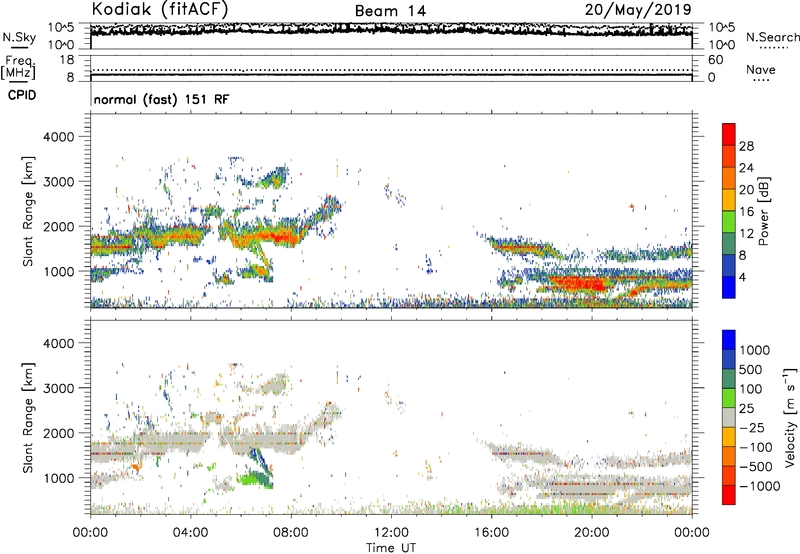800x554 pixels.
Task: Click the "16:00" time tick label
Action: (x=491, y=533)
